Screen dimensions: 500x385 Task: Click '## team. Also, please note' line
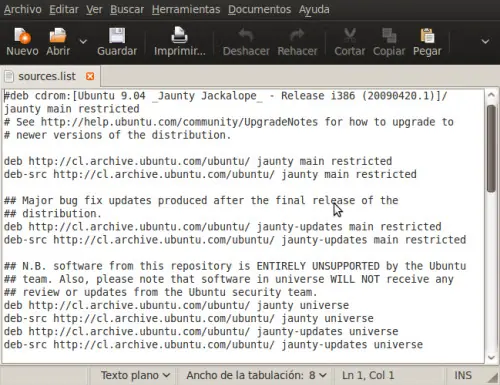coord(229,279)
